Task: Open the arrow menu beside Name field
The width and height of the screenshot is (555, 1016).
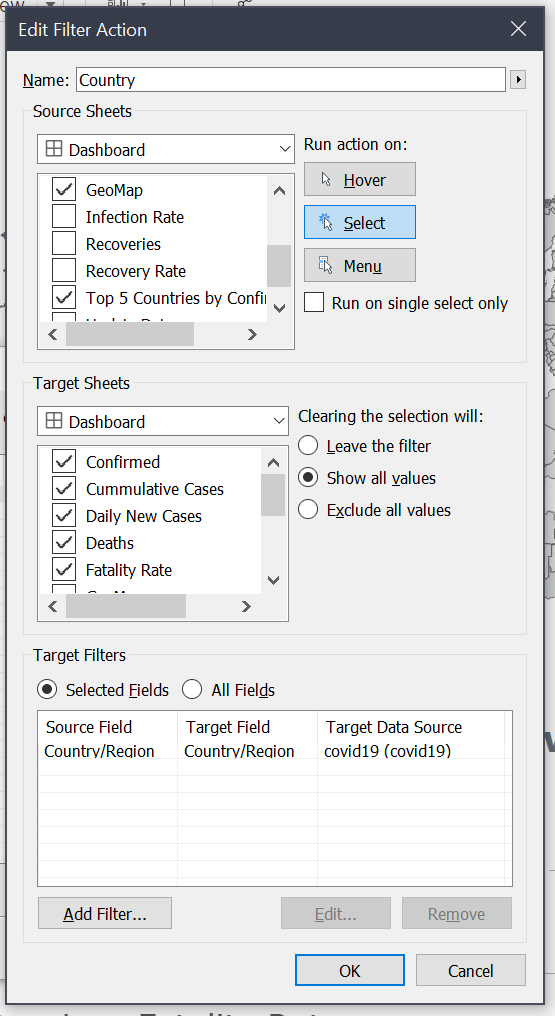Action: 517,80
